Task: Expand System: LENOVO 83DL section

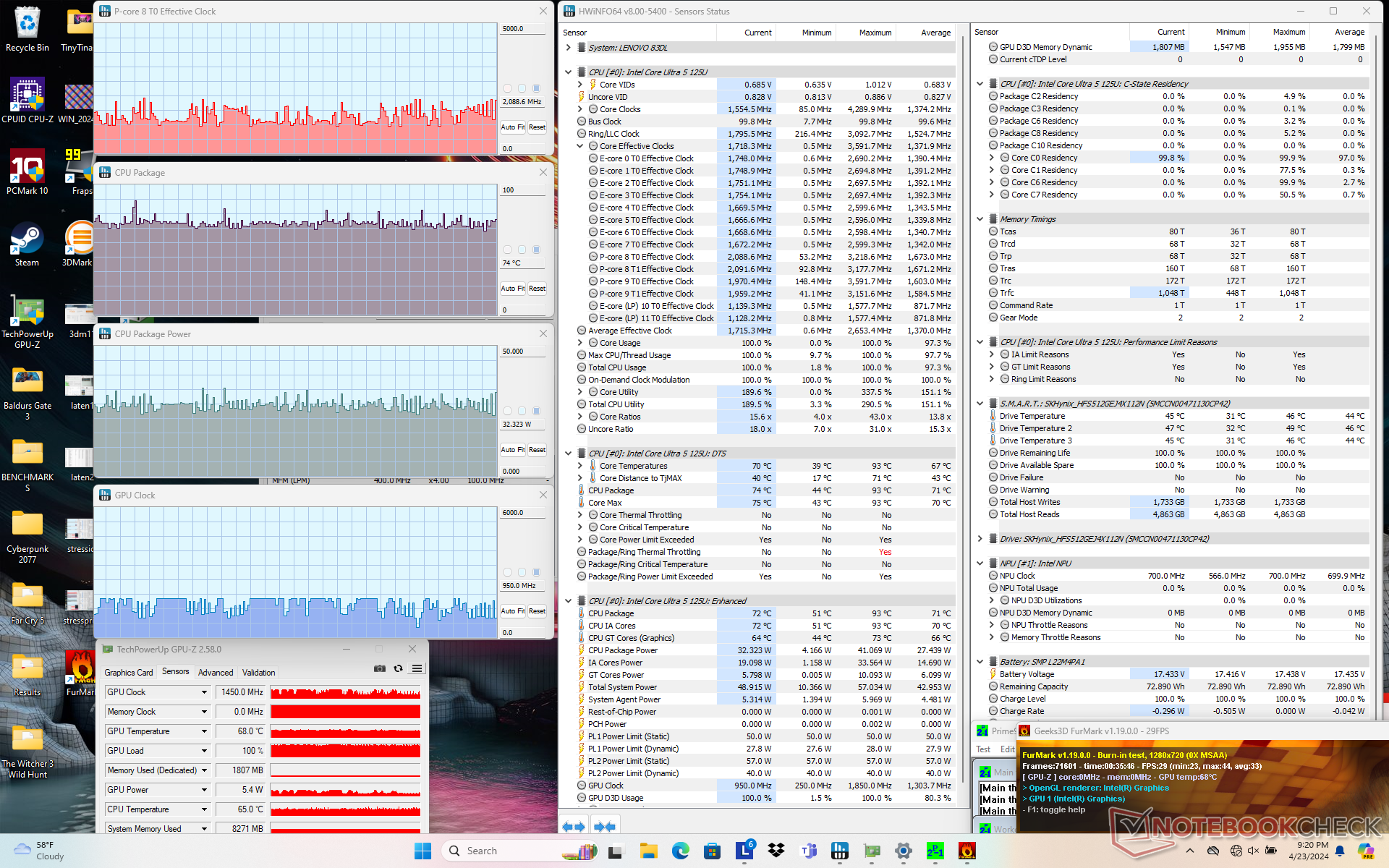Action: [569, 48]
